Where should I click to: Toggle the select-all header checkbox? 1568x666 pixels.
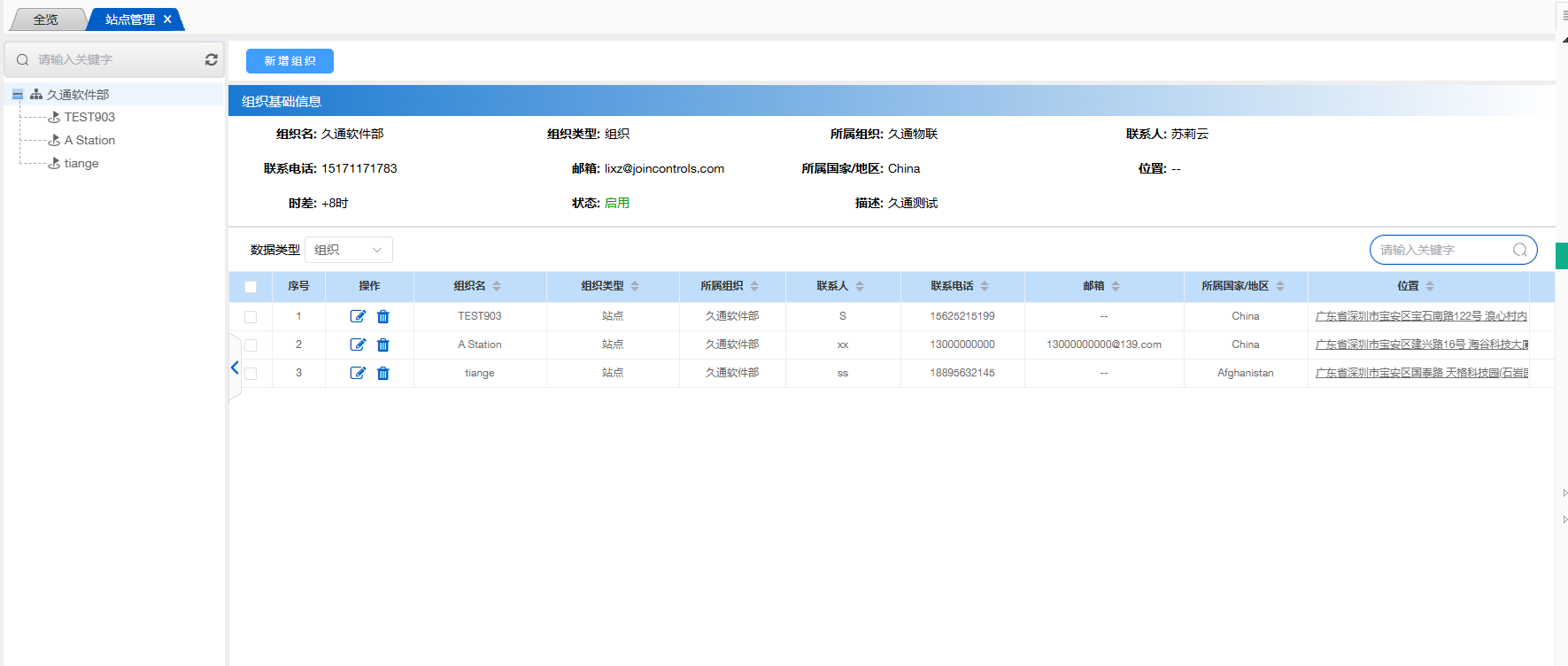coord(251,287)
